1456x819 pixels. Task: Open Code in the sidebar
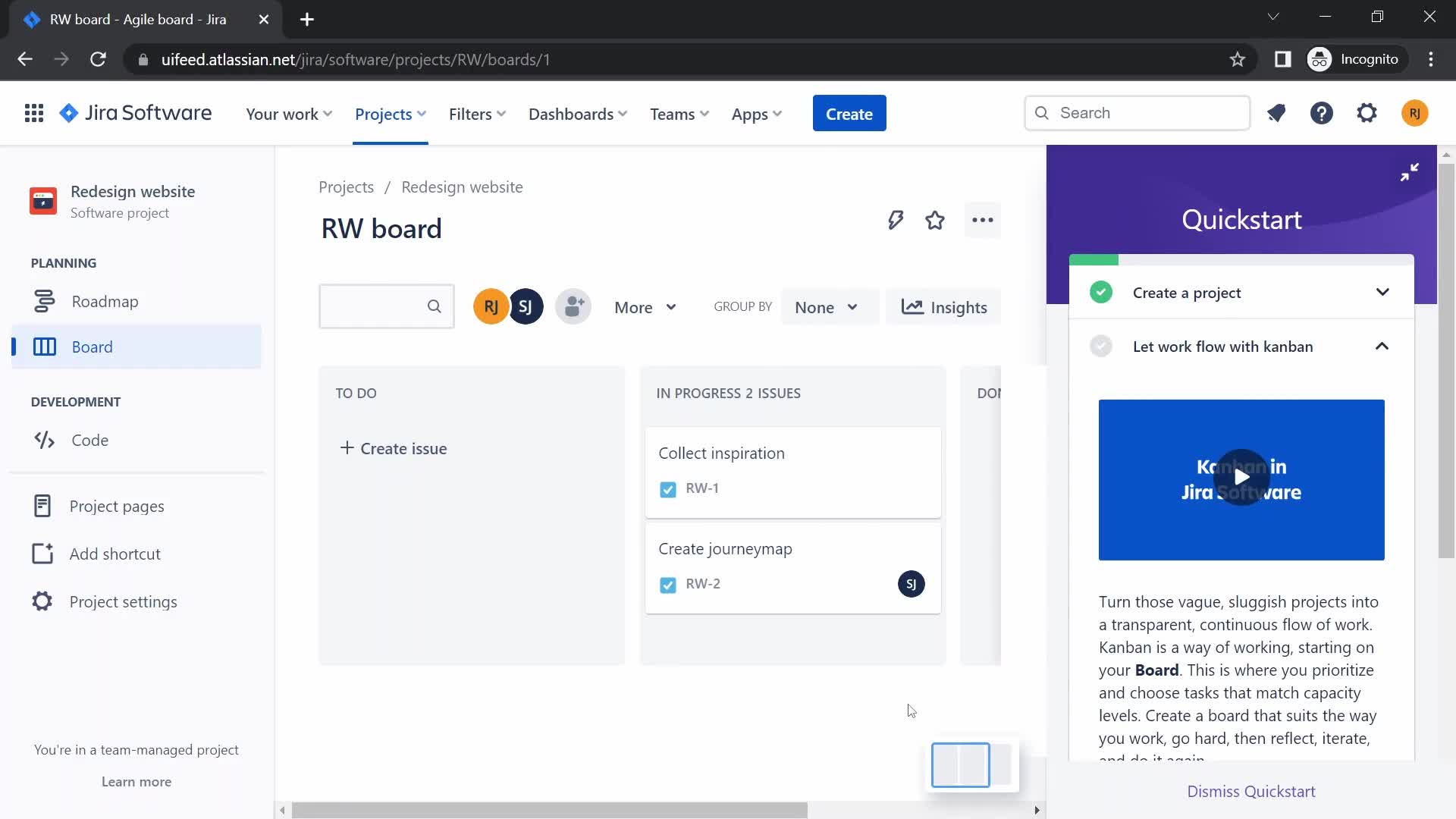tap(136, 440)
